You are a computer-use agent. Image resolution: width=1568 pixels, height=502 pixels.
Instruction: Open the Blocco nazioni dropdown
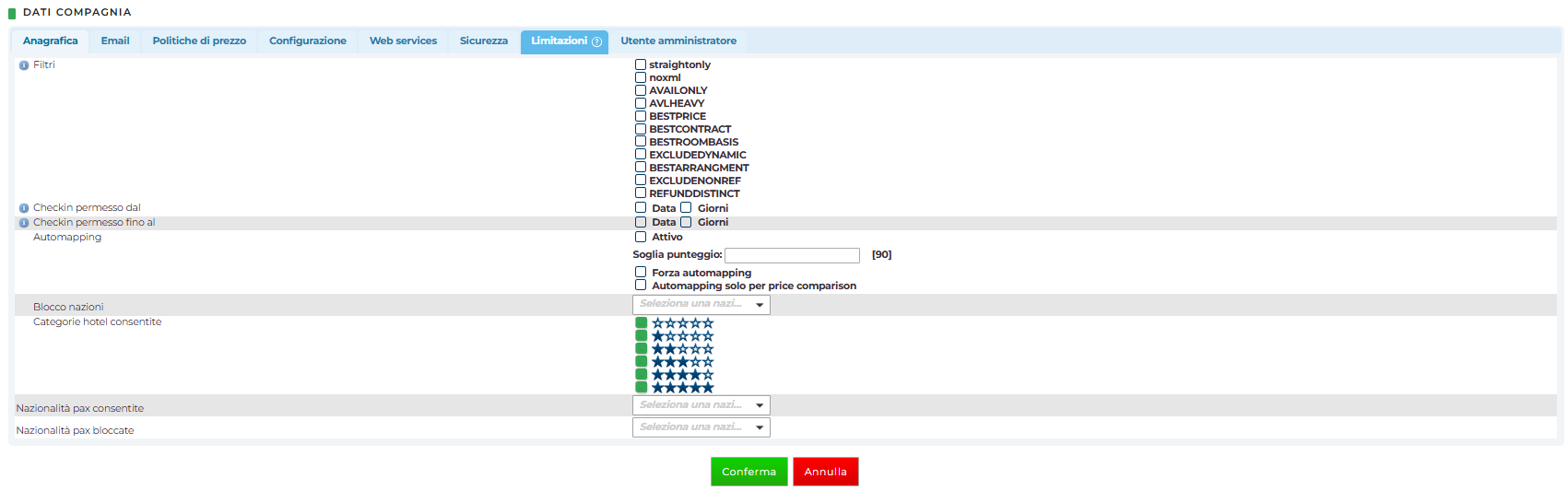tap(701, 305)
